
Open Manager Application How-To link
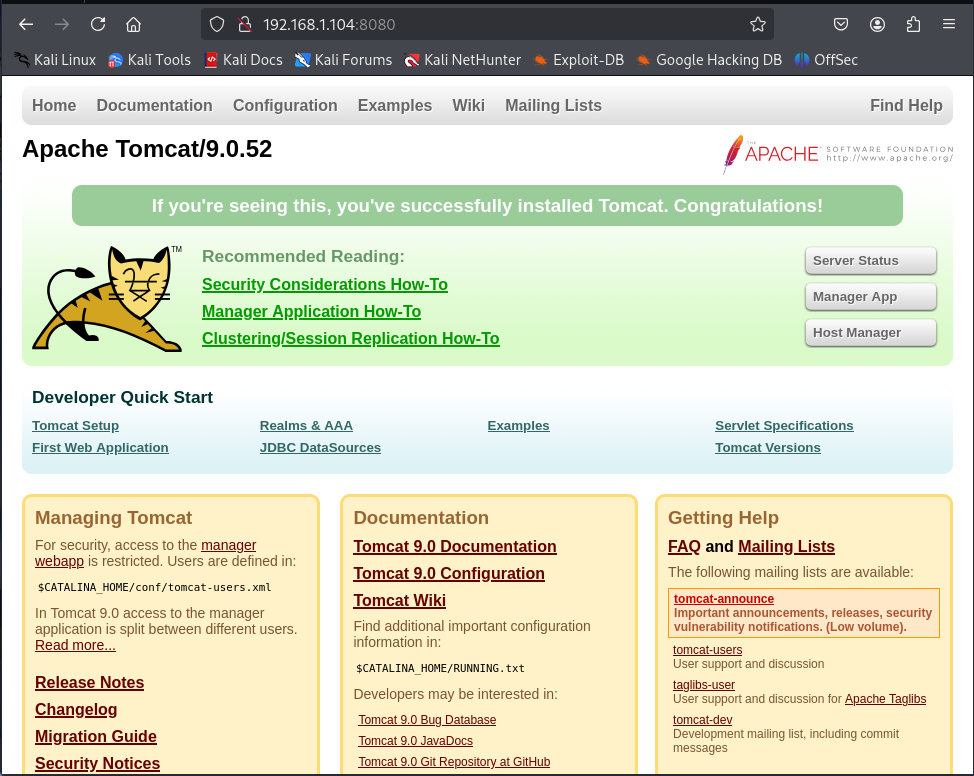(x=311, y=311)
